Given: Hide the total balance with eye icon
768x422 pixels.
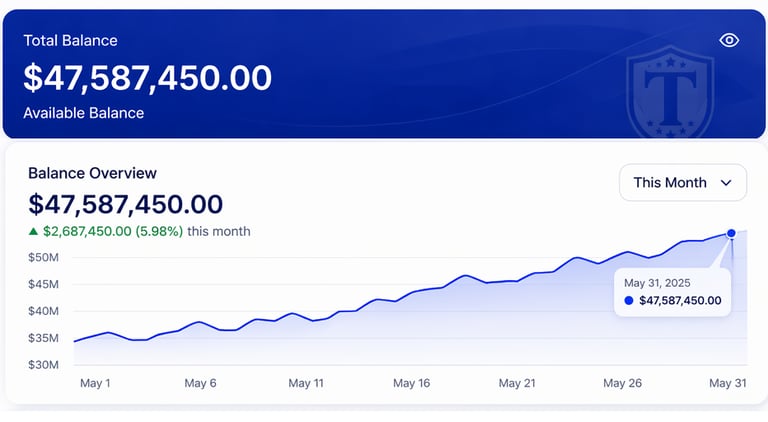Looking at the screenshot, I should click(729, 40).
